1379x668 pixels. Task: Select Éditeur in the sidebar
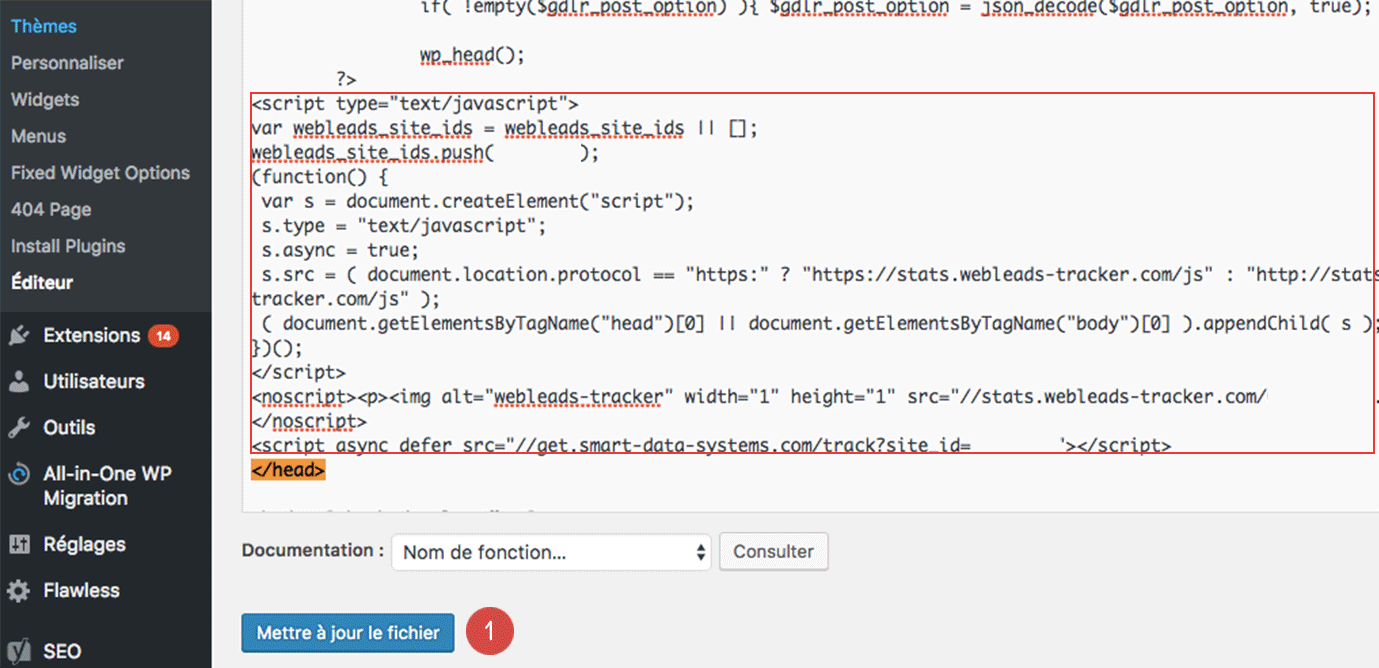point(42,283)
